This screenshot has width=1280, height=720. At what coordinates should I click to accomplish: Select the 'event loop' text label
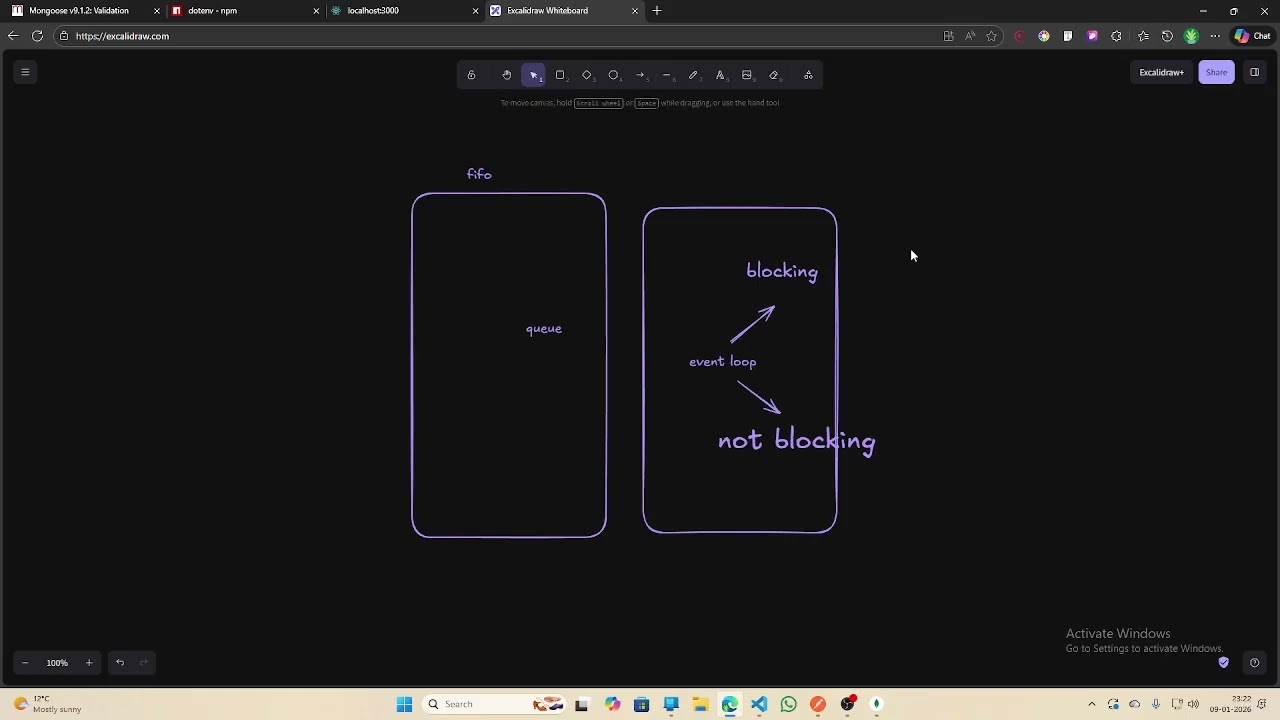[723, 362]
